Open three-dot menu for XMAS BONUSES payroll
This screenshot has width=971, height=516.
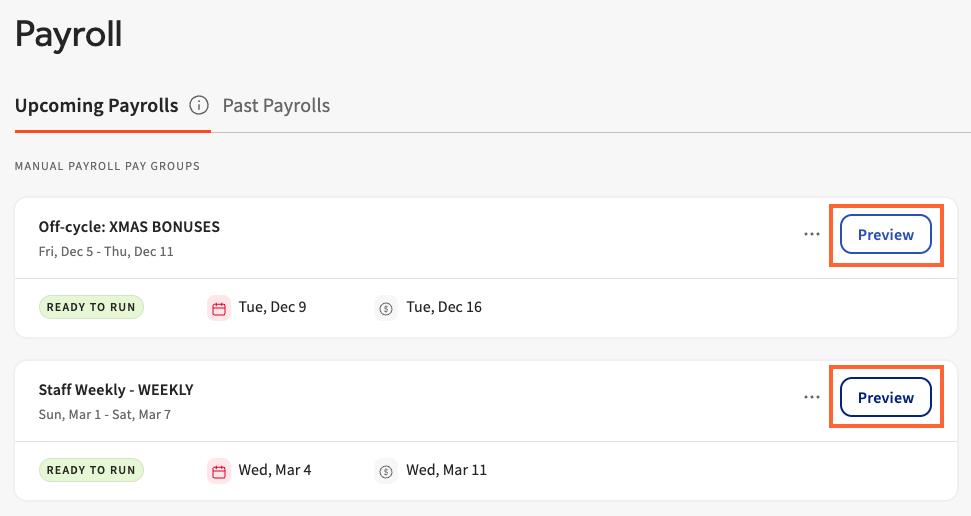click(812, 234)
